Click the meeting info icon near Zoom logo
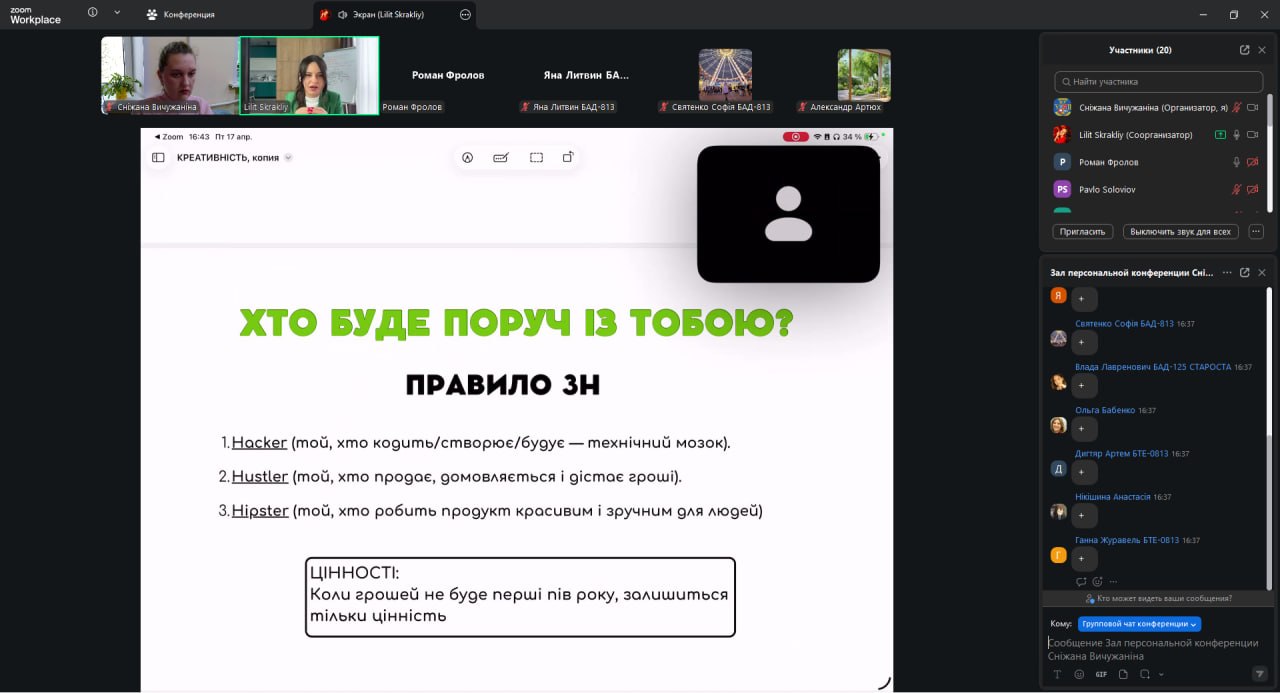Screen dimensions: 1280x693 click(x=93, y=13)
